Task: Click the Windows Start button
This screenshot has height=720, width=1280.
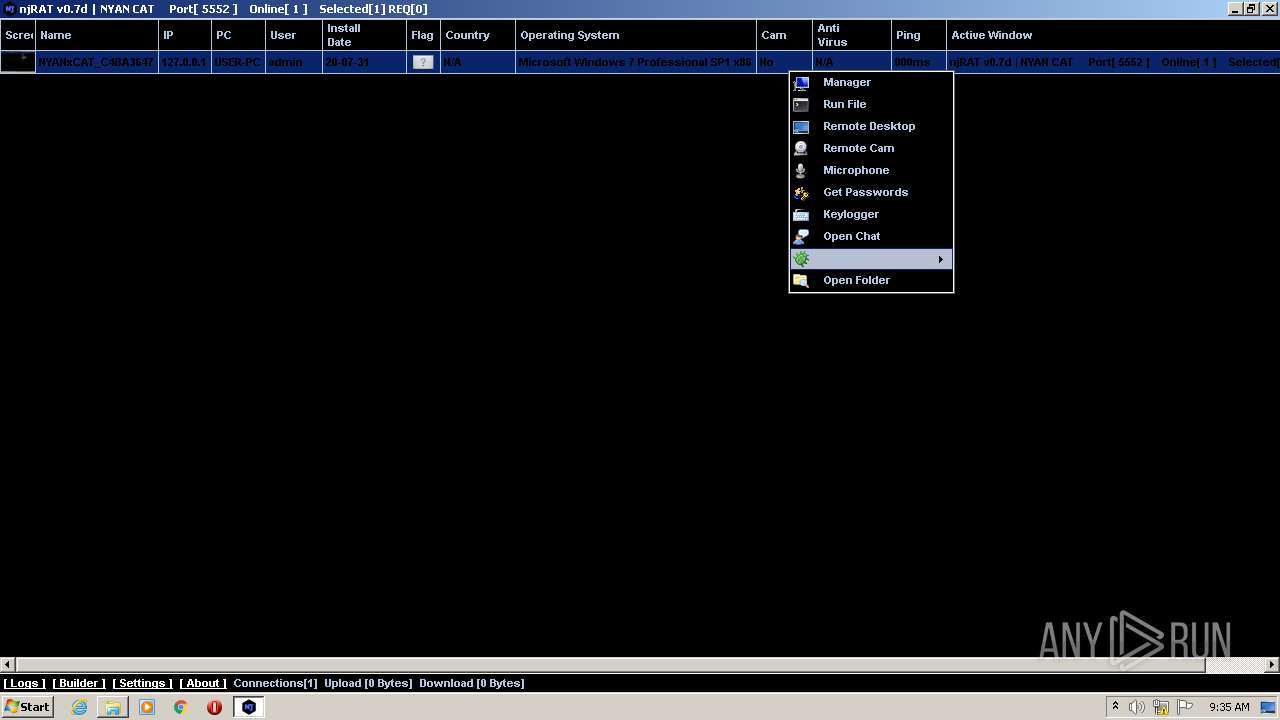Action: (27, 707)
